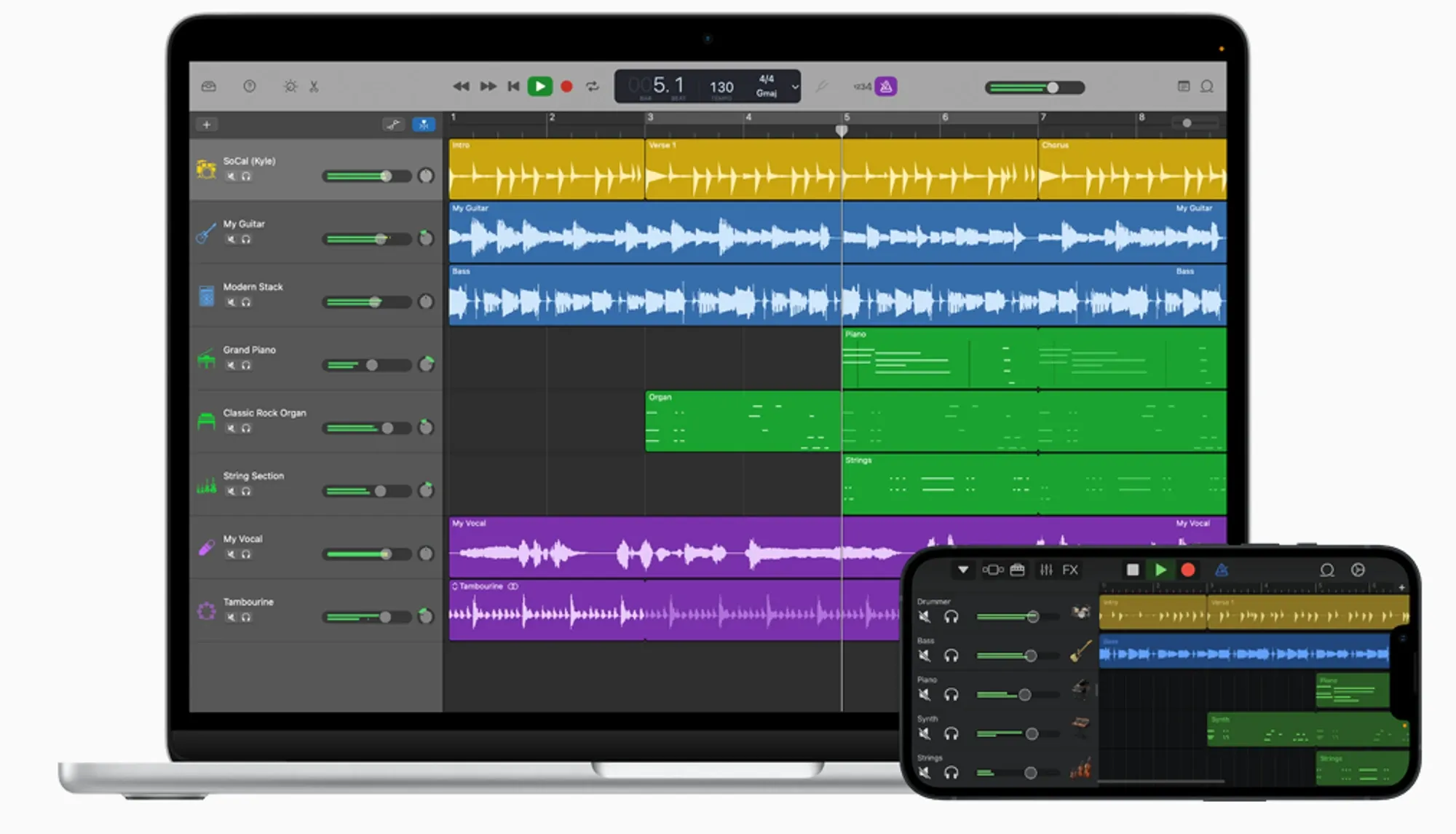
Task: Select the Verse 1 drummer region
Action: pos(841,169)
